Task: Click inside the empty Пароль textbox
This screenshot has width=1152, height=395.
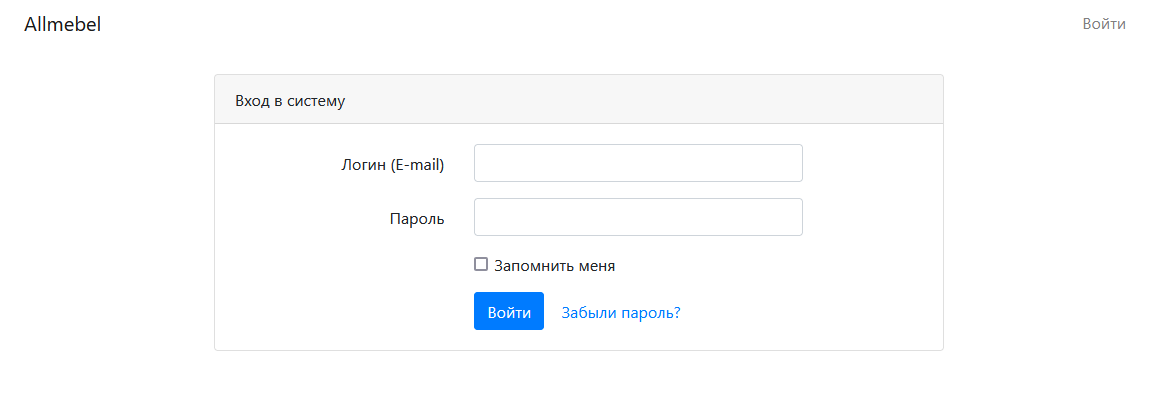Action: pyautogui.click(x=638, y=217)
